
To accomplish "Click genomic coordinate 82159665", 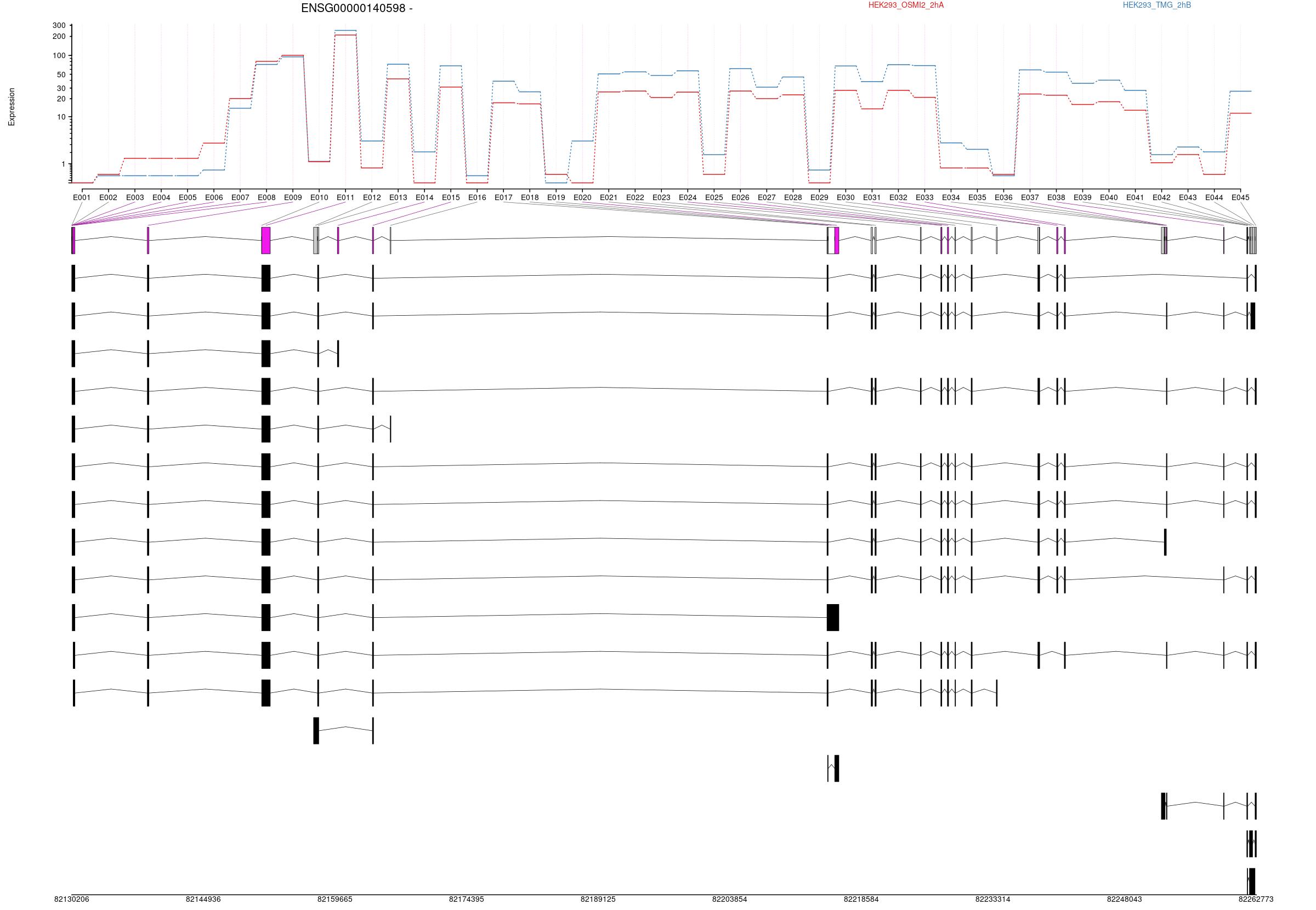I will coord(334,899).
